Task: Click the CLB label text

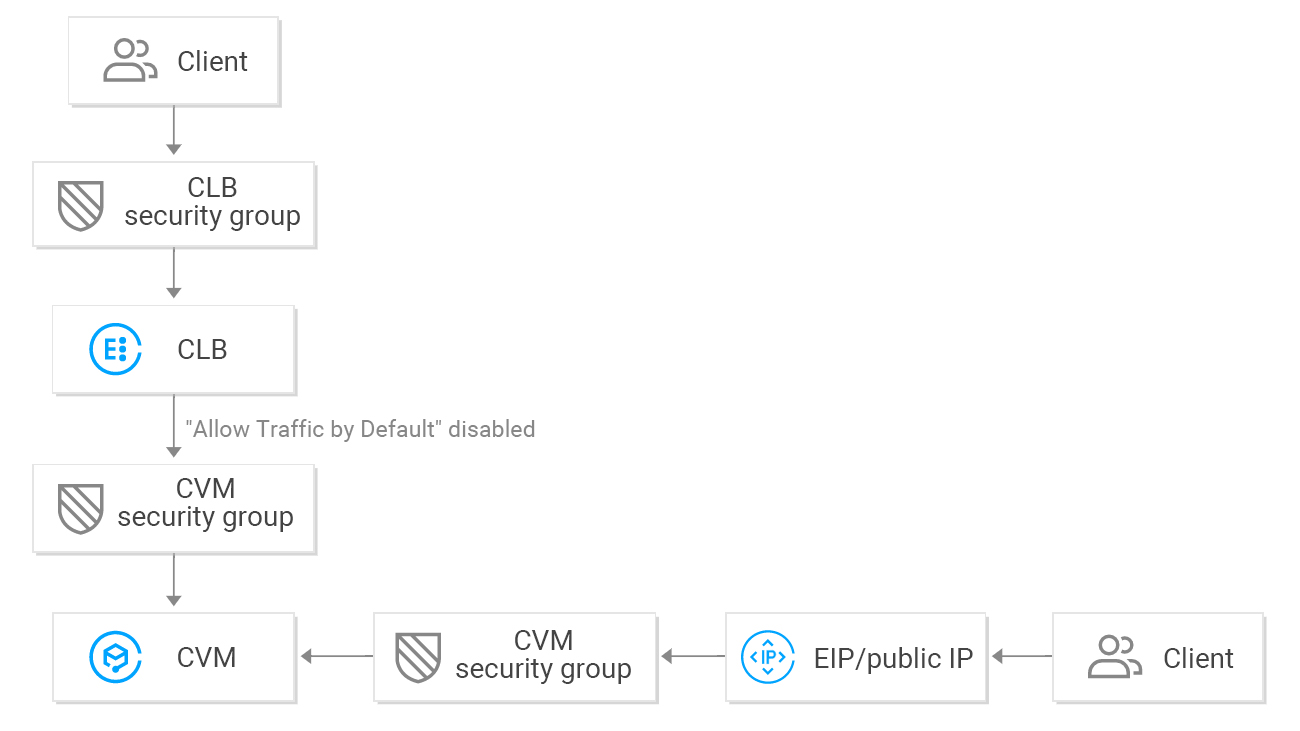Action: [x=202, y=350]
